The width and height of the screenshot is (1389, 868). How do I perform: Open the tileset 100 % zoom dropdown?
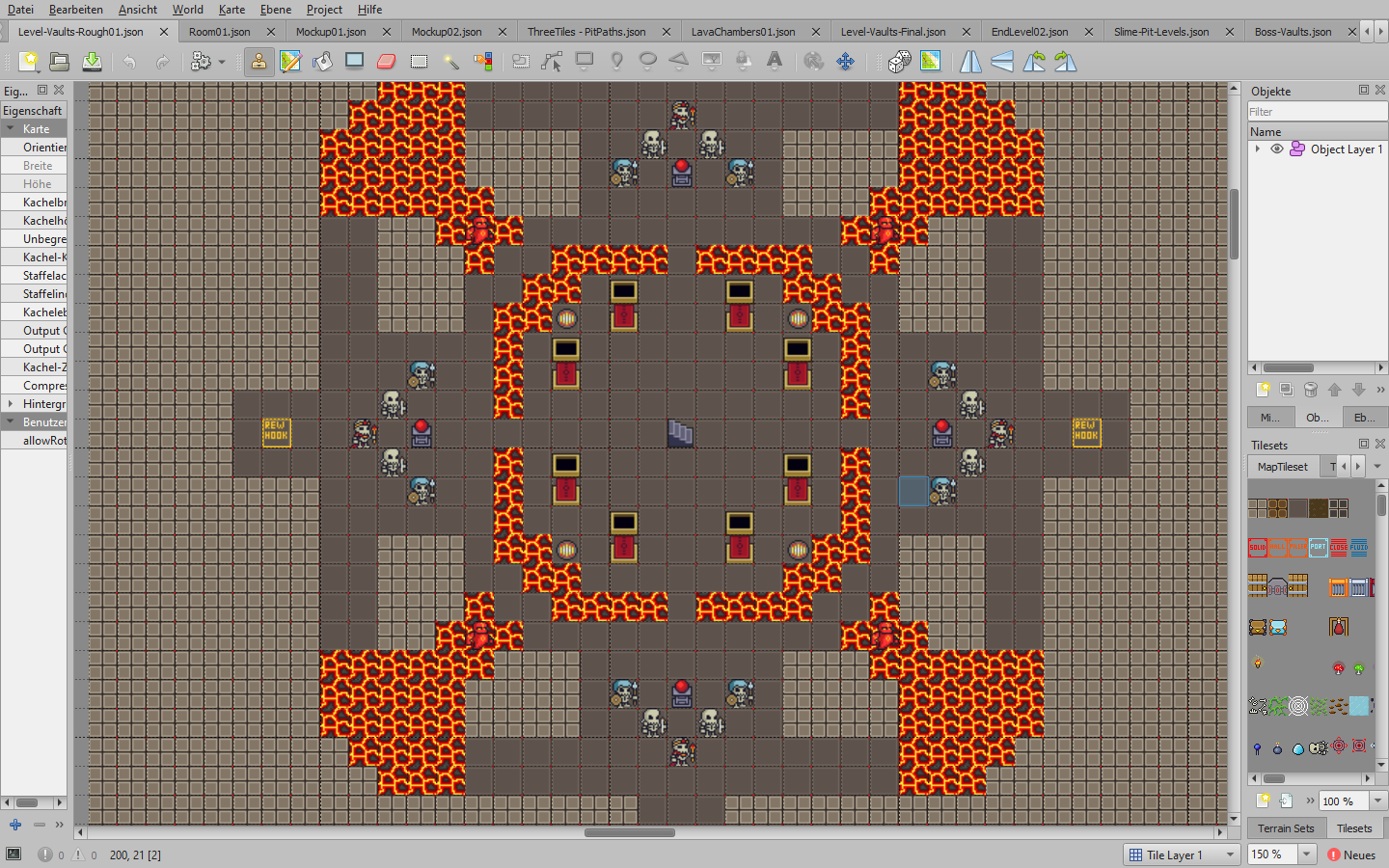tap(1377, 801)
